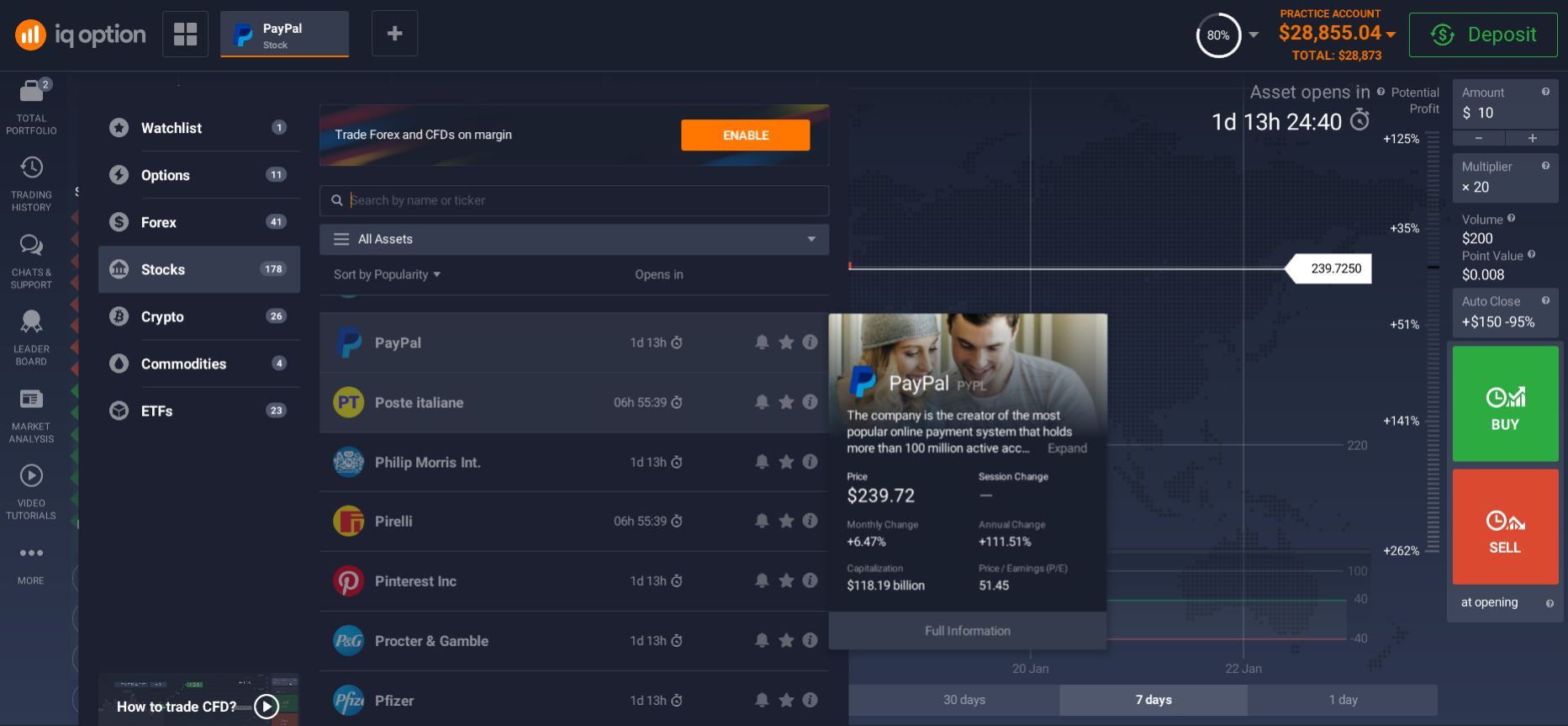Show info for Procter & Gamble

(810, 640)
